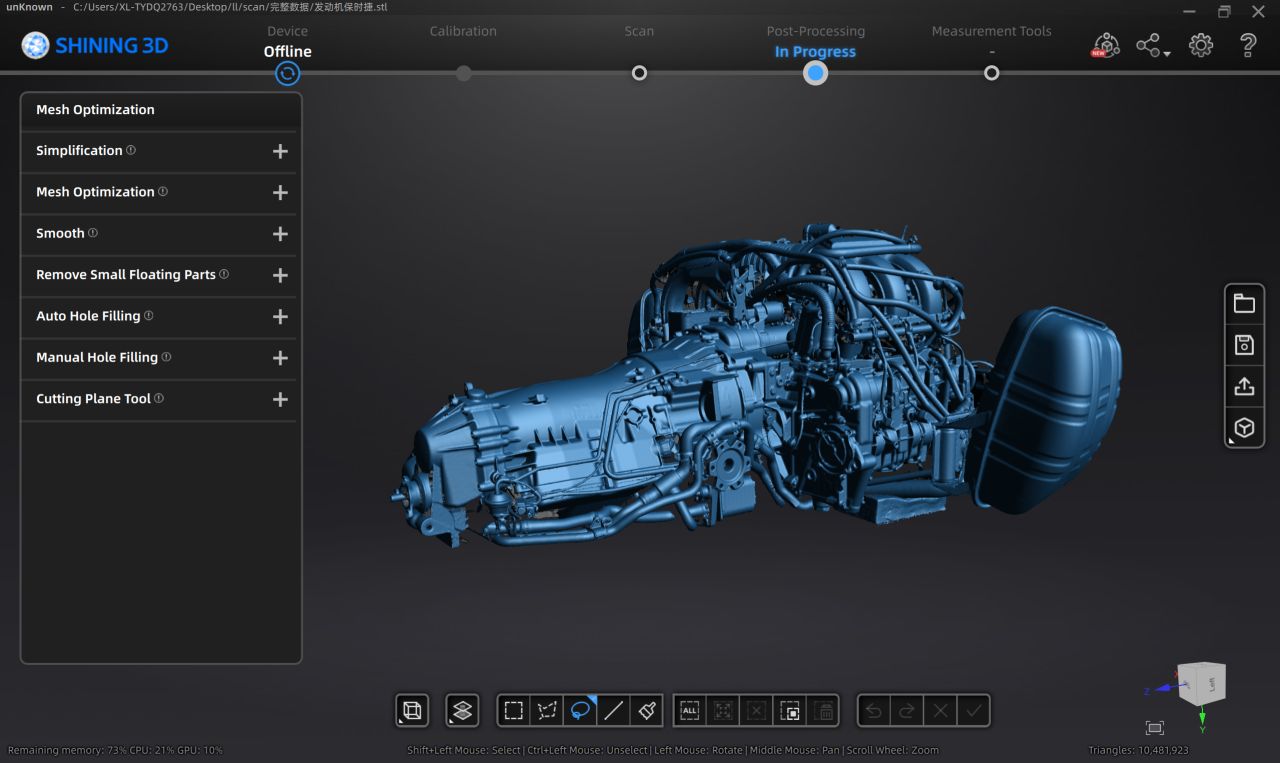Click the undo arrow
The width and height of the screenshot is (1280, 763).
(874, 711)
